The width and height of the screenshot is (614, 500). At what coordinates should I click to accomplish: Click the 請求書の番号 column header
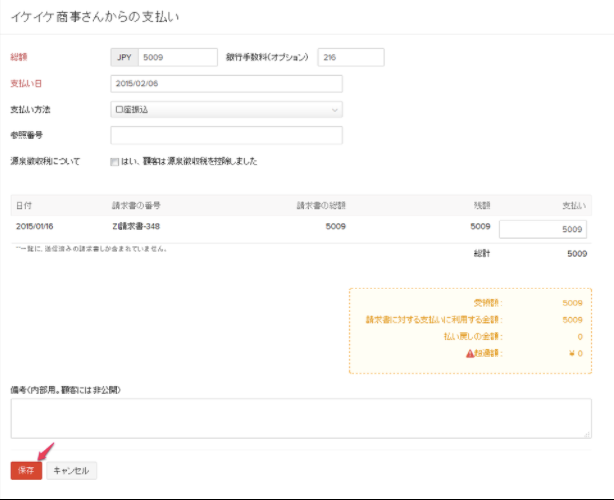pos(137,205)
